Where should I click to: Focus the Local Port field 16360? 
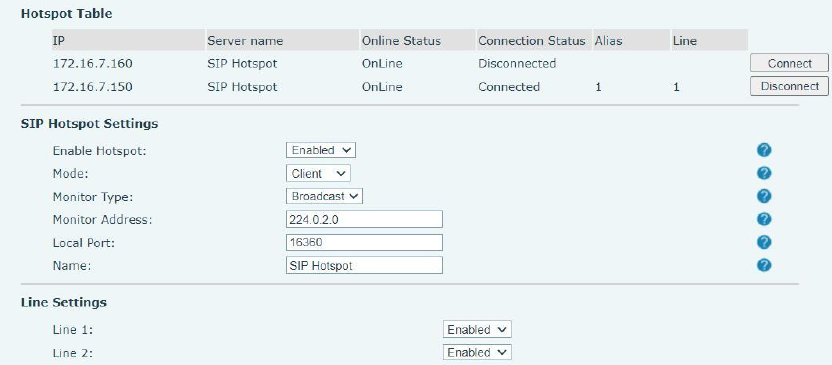click(364, 242)
